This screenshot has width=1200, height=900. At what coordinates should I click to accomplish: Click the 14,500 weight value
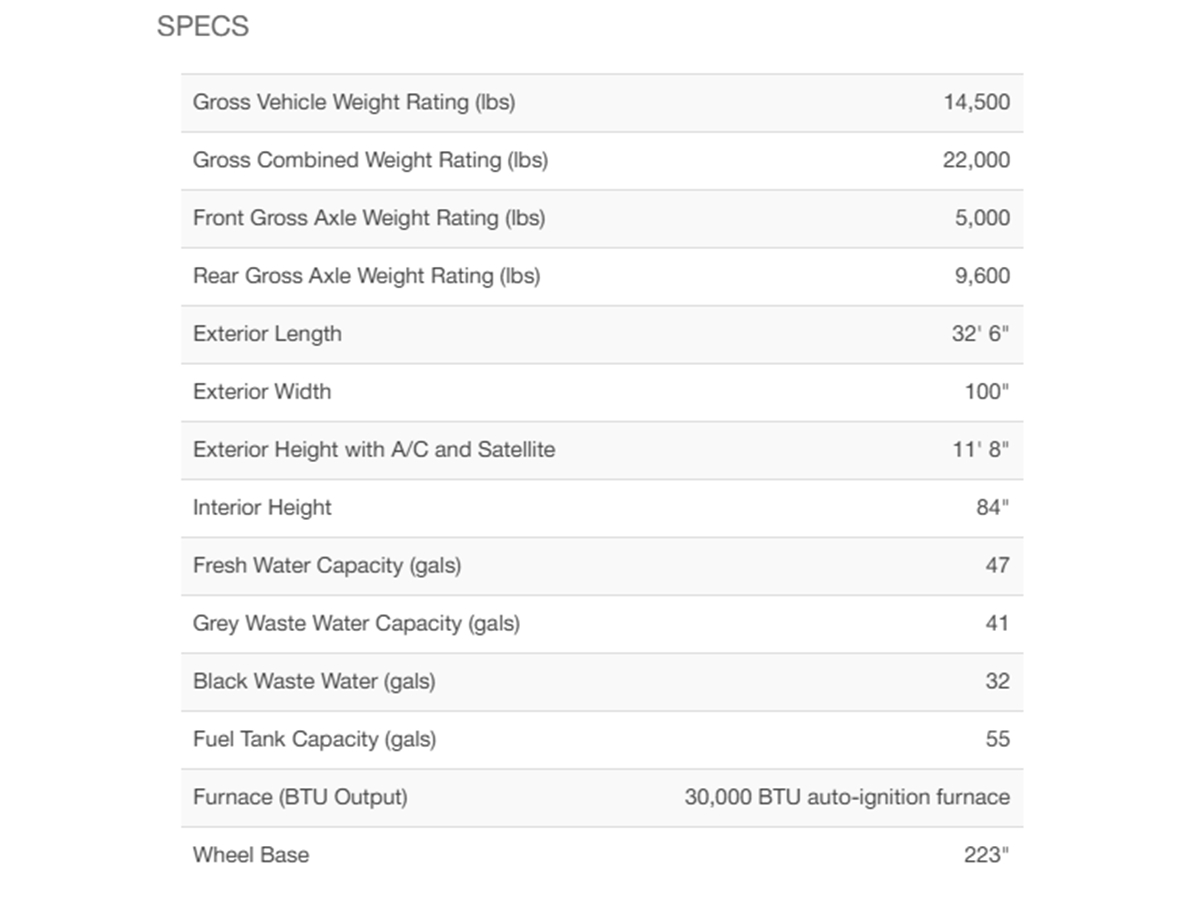click(976, 102)
